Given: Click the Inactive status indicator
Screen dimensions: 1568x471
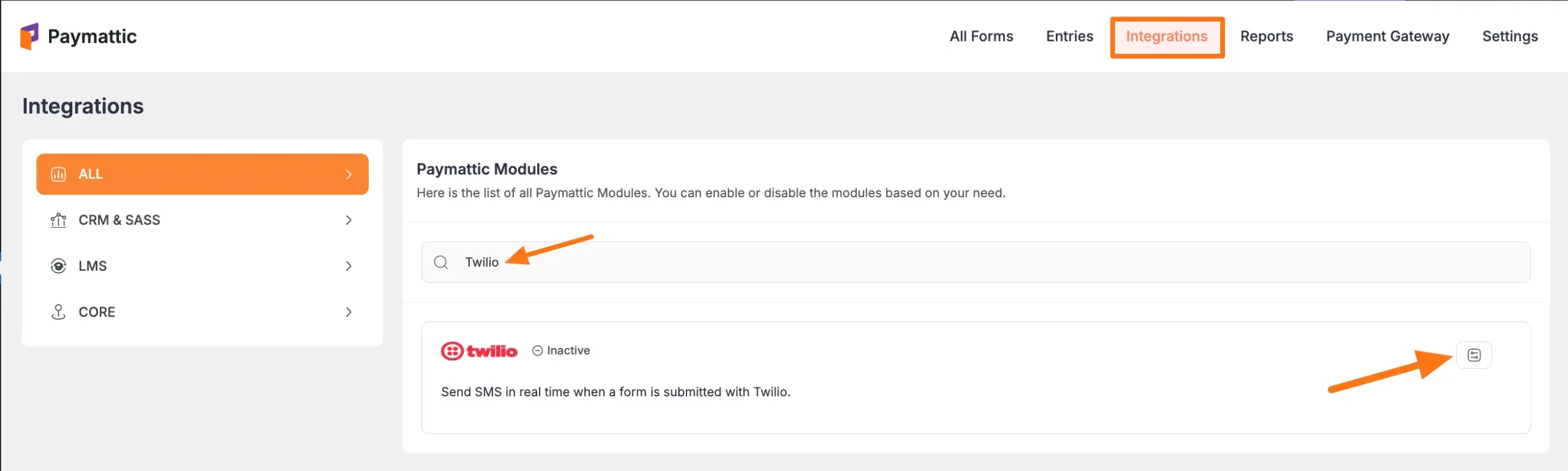Looking at the screenshot, I should click(x=561, y=351).
